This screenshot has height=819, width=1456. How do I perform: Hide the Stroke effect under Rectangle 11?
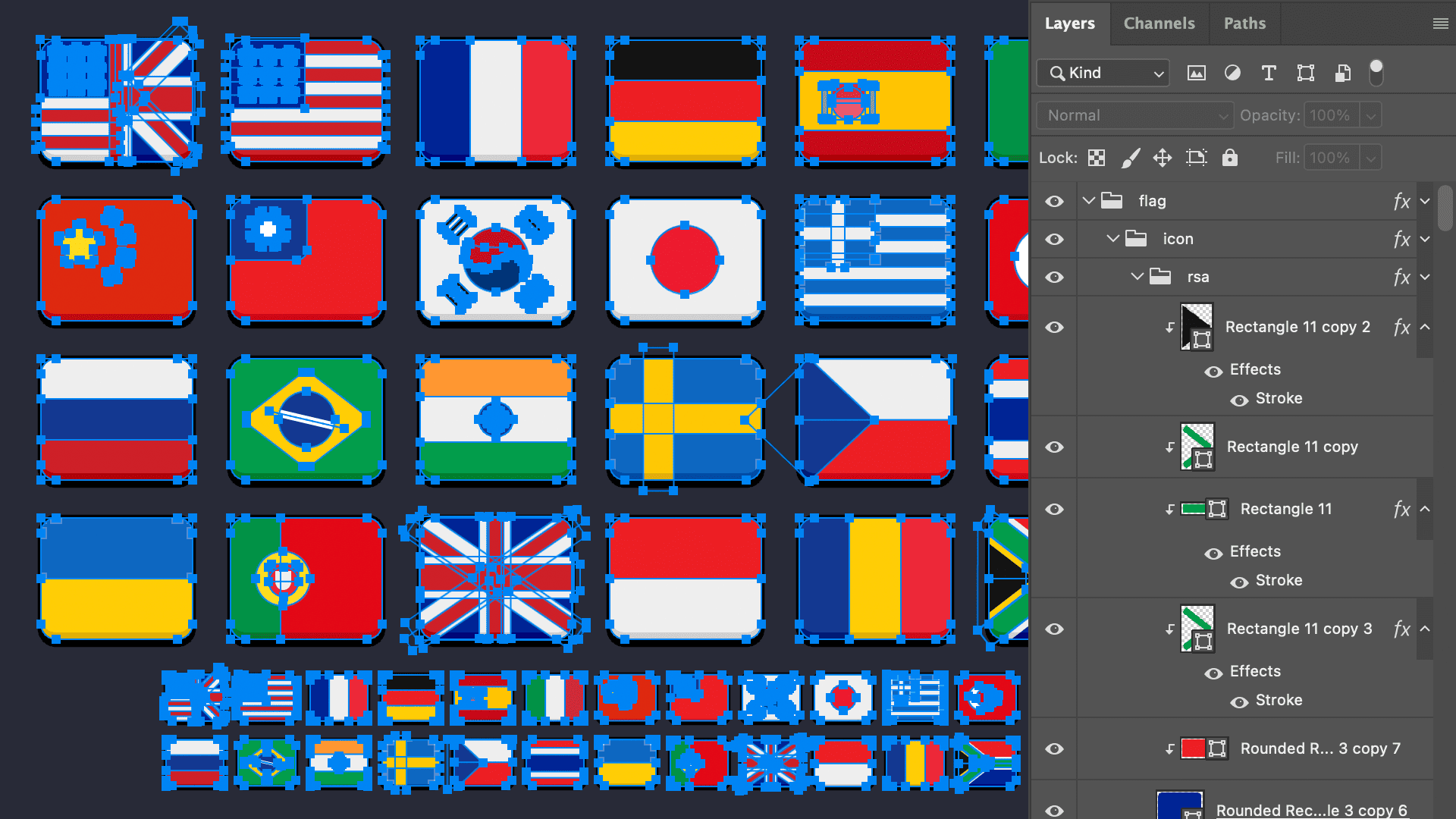[1239, 582]
